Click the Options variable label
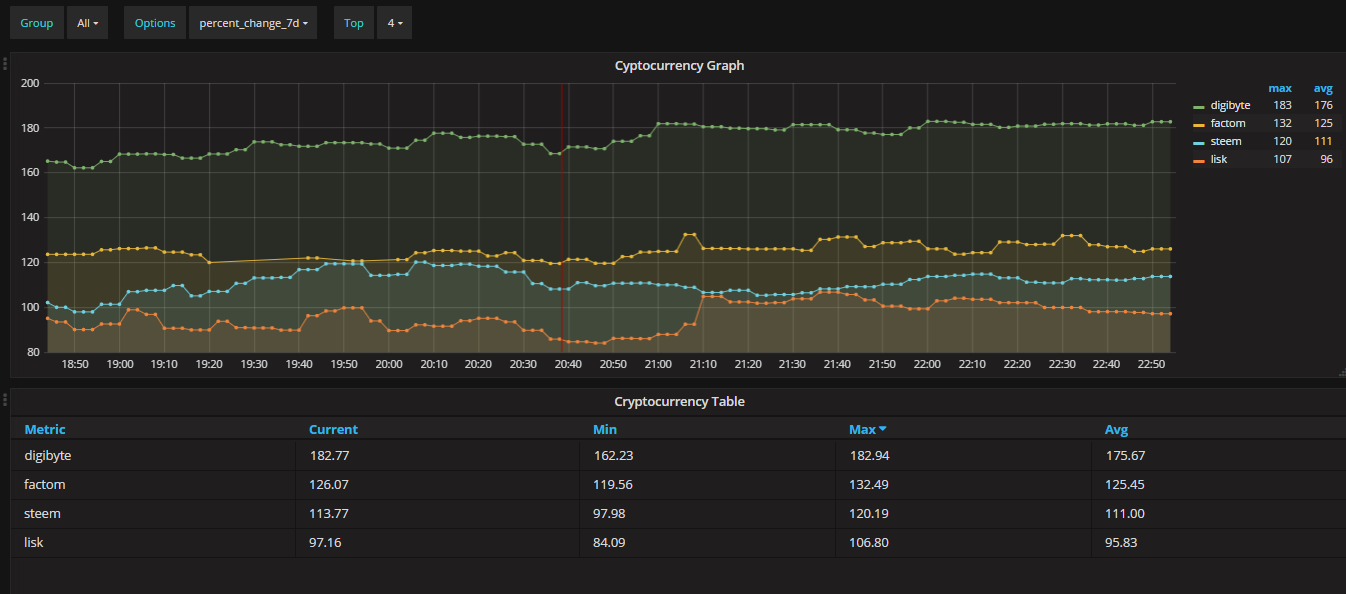Image resolution: width=1346 pixels, height=594 pixels. click(x=155, y=23)
